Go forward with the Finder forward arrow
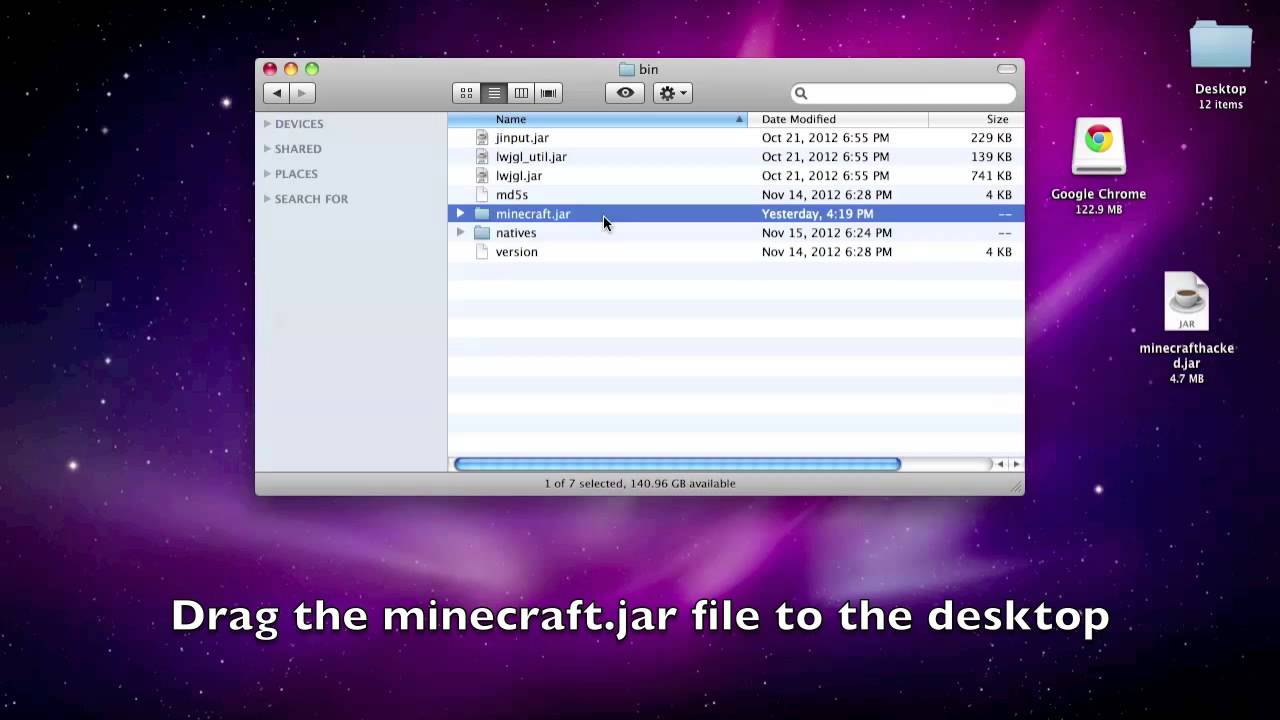Screen dimensions: 1280x720 (x=302, y=93)
